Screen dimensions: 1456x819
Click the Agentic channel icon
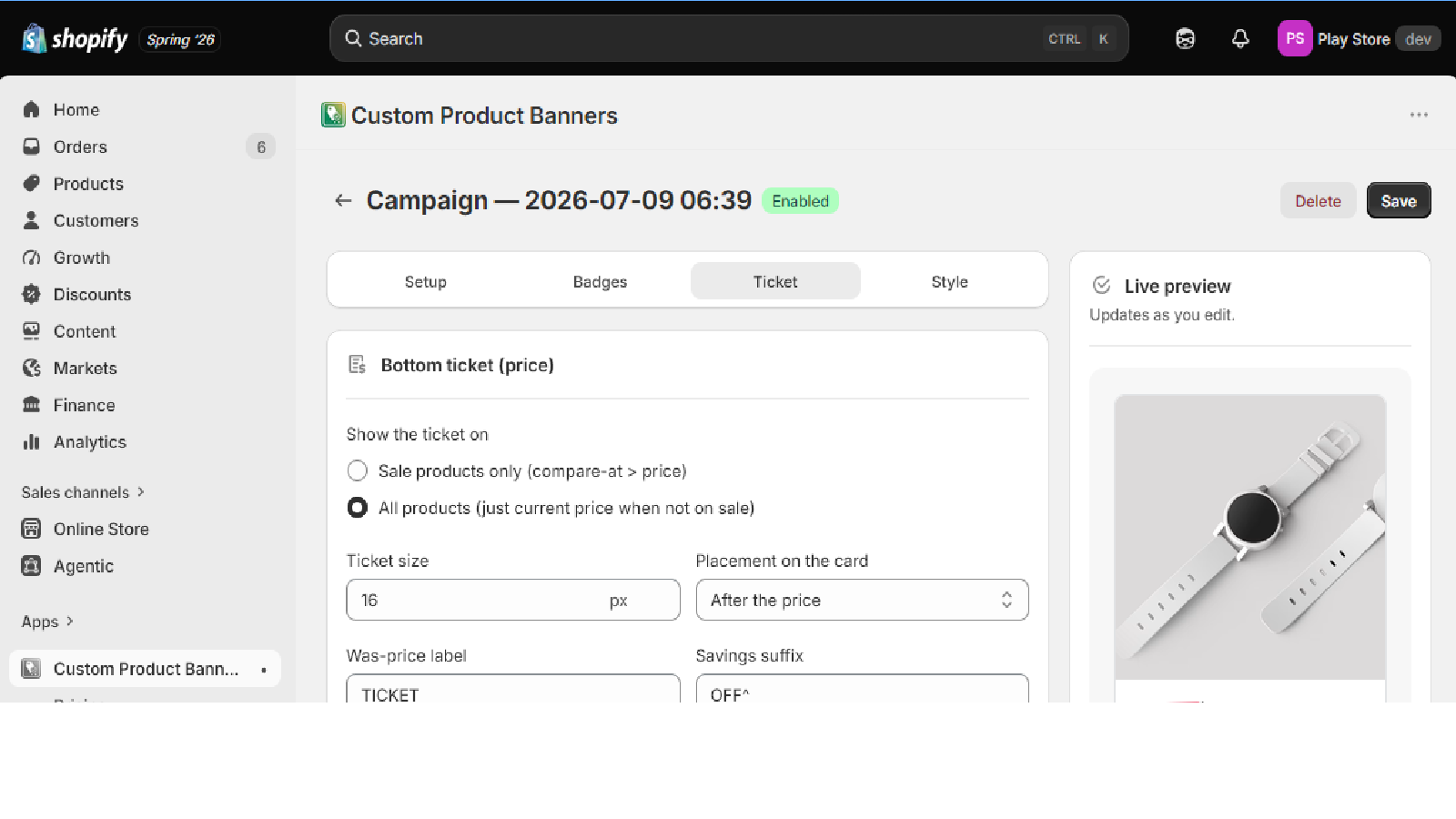click(32, 566)
